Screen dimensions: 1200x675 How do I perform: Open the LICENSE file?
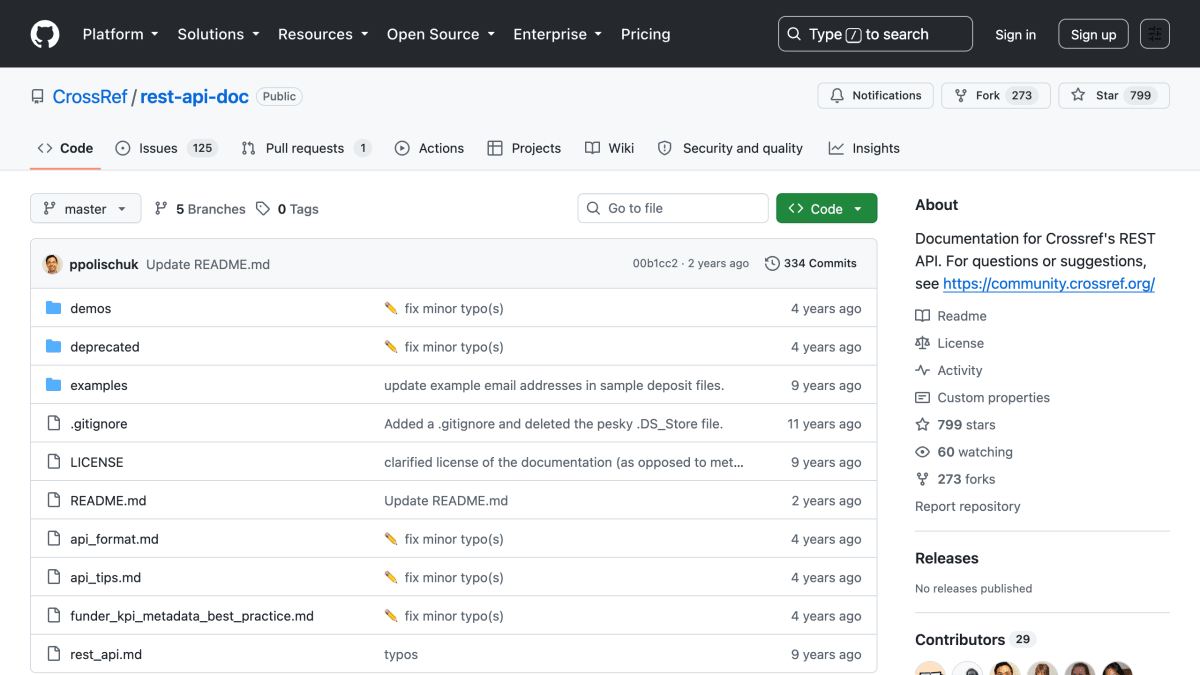(96, 462)
